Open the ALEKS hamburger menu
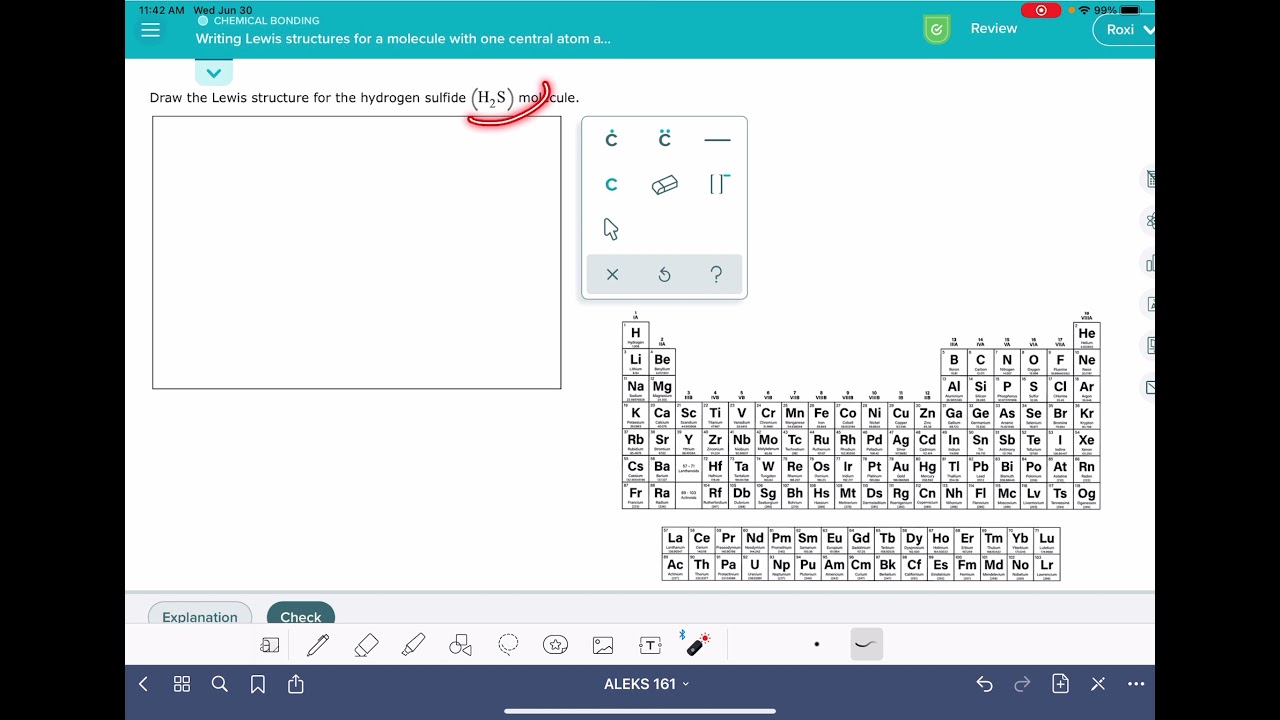 (151, 30)
